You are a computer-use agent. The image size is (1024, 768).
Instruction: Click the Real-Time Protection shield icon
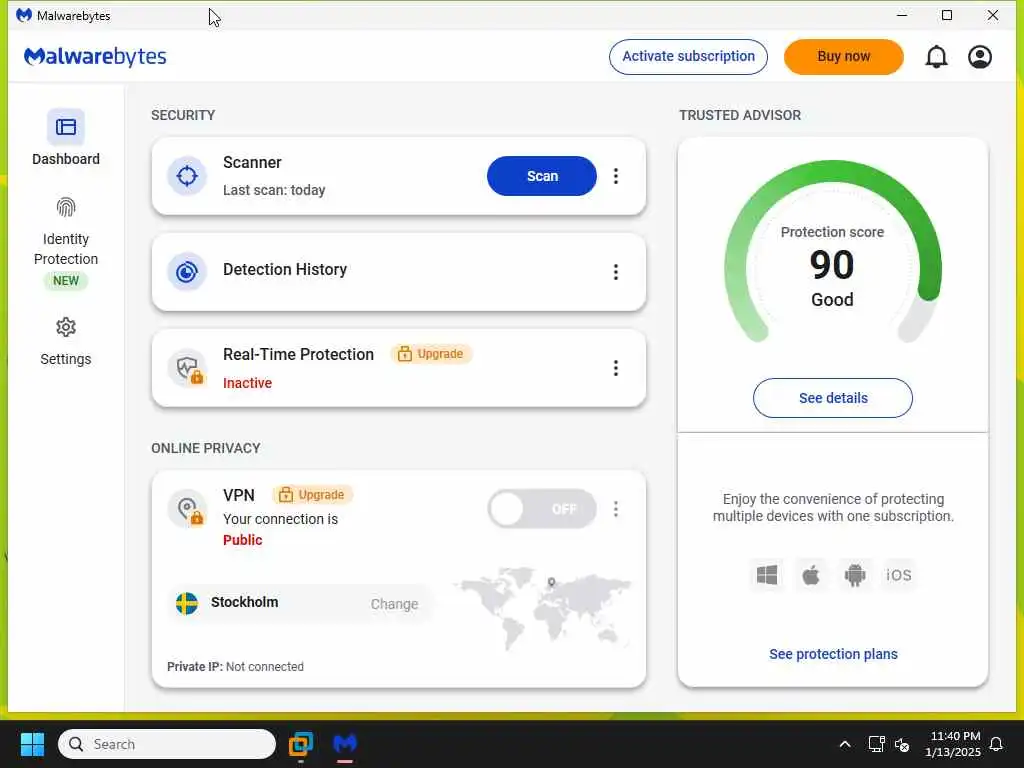[187, 368]
